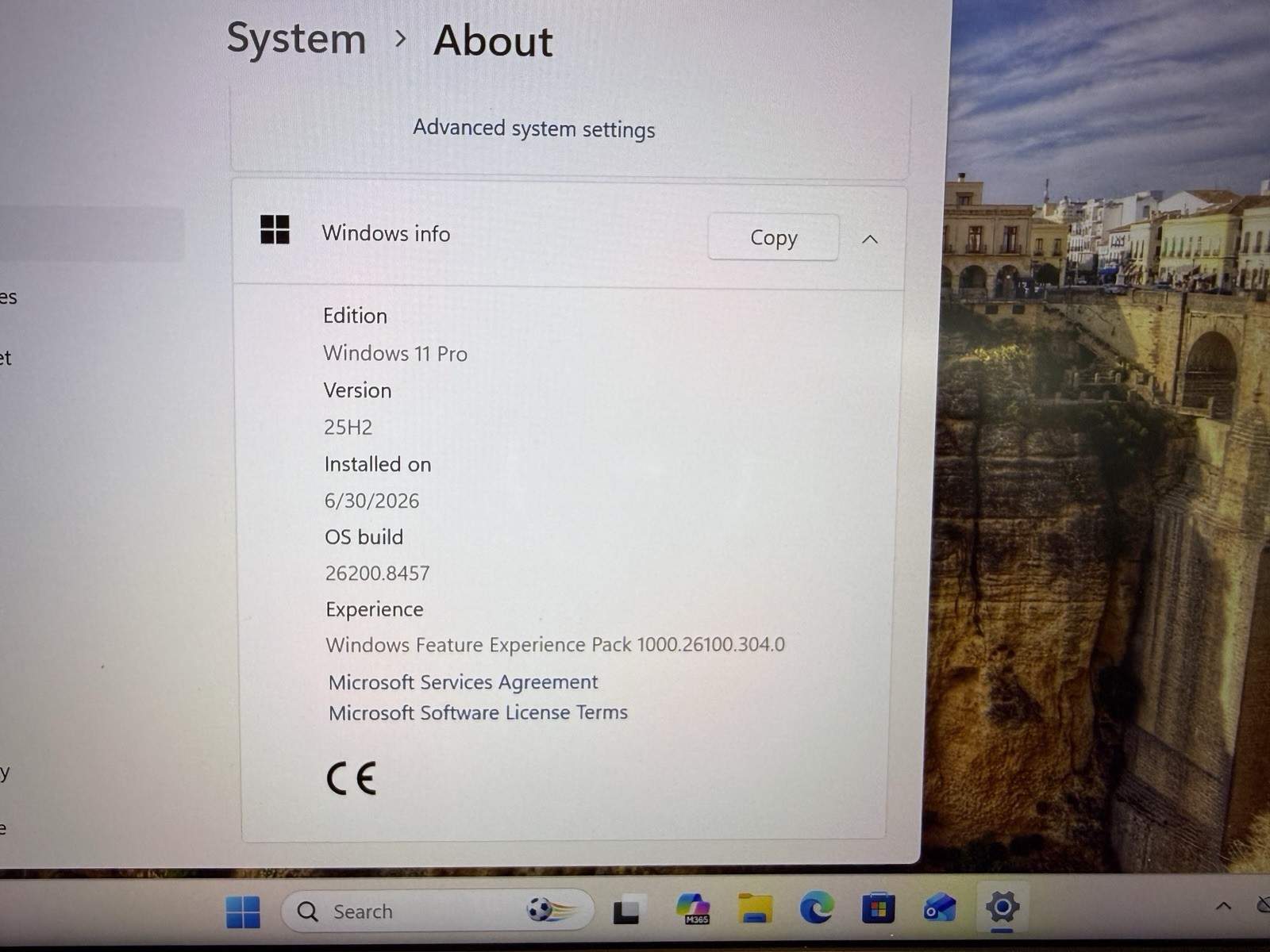Image resolution: width=1270 pixels, height=952 pixels.
Task: Select the 'Windows 11 Pro' edition text
Action: point(395,353)
